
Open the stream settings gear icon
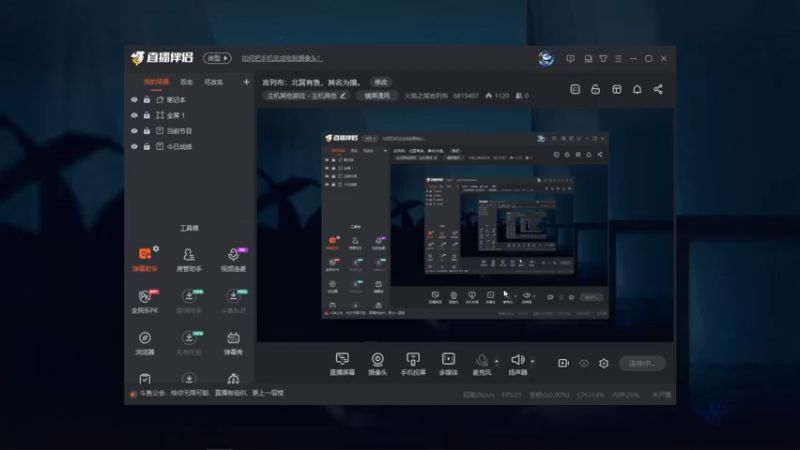pyautogui.click(x=604, y=363)
